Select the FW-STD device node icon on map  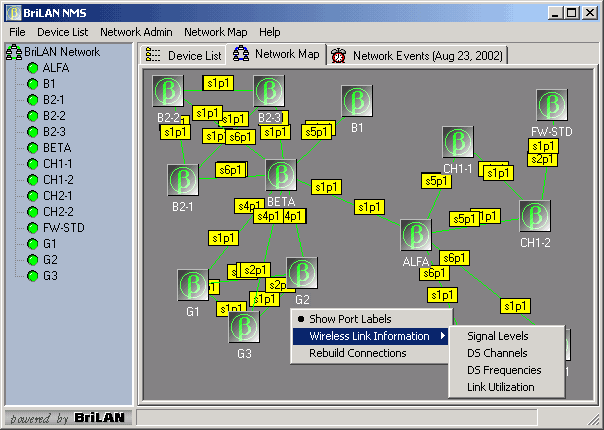pos(552,105)
